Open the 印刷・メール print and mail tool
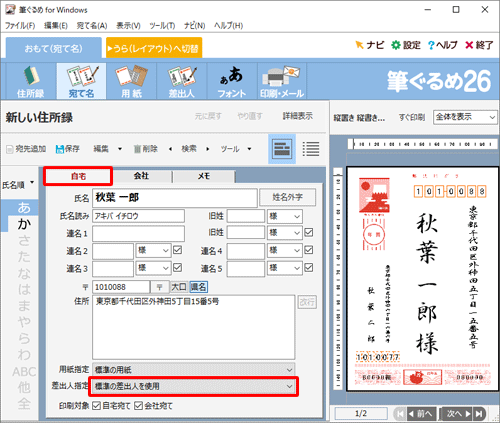 (282, 81)
